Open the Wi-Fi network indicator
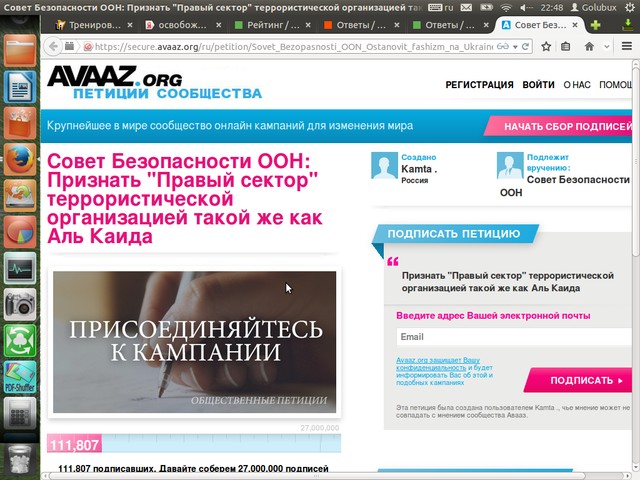The height and width of the screenshot is (480, 640). [x=506, y=7]
